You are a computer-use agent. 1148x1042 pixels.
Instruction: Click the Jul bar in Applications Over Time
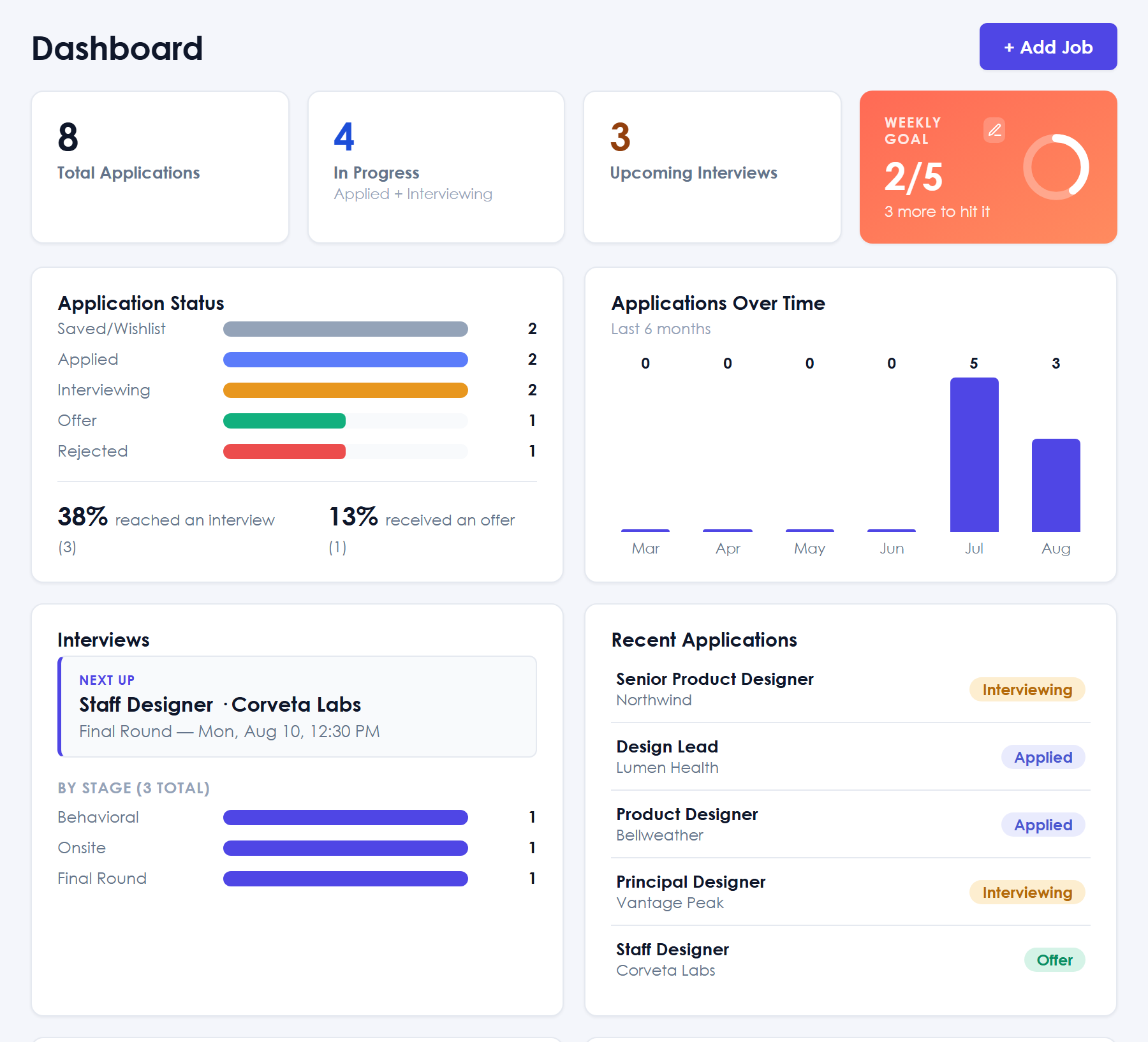pos(974,455)
